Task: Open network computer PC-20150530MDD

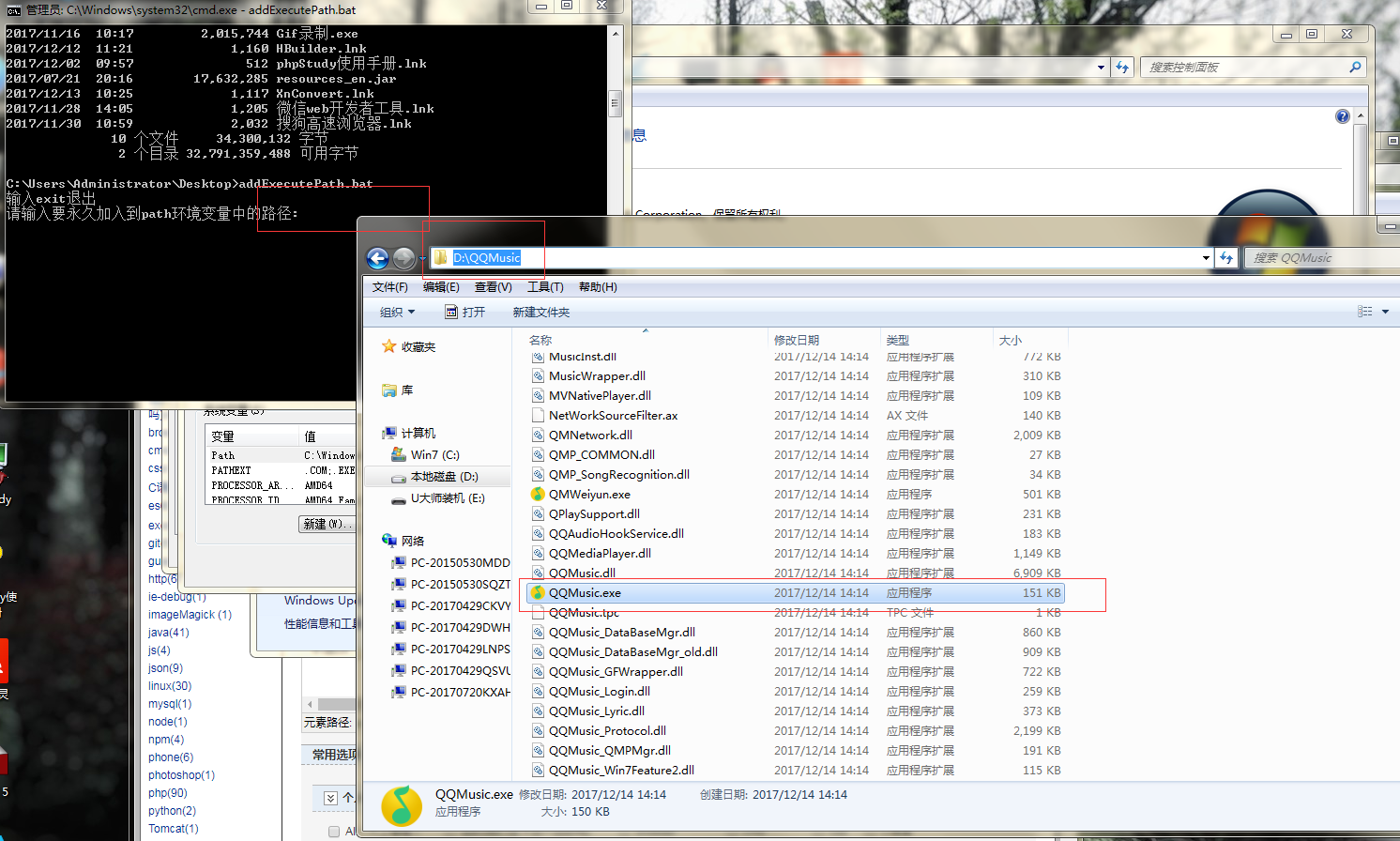Action: 460,562
